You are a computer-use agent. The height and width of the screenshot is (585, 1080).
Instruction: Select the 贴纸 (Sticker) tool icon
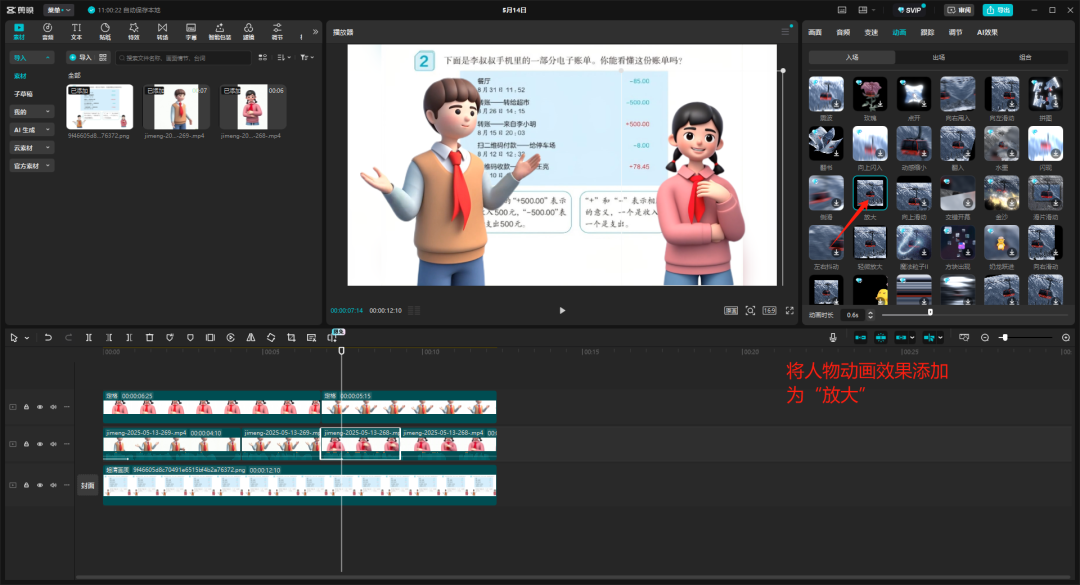(105, 30)
